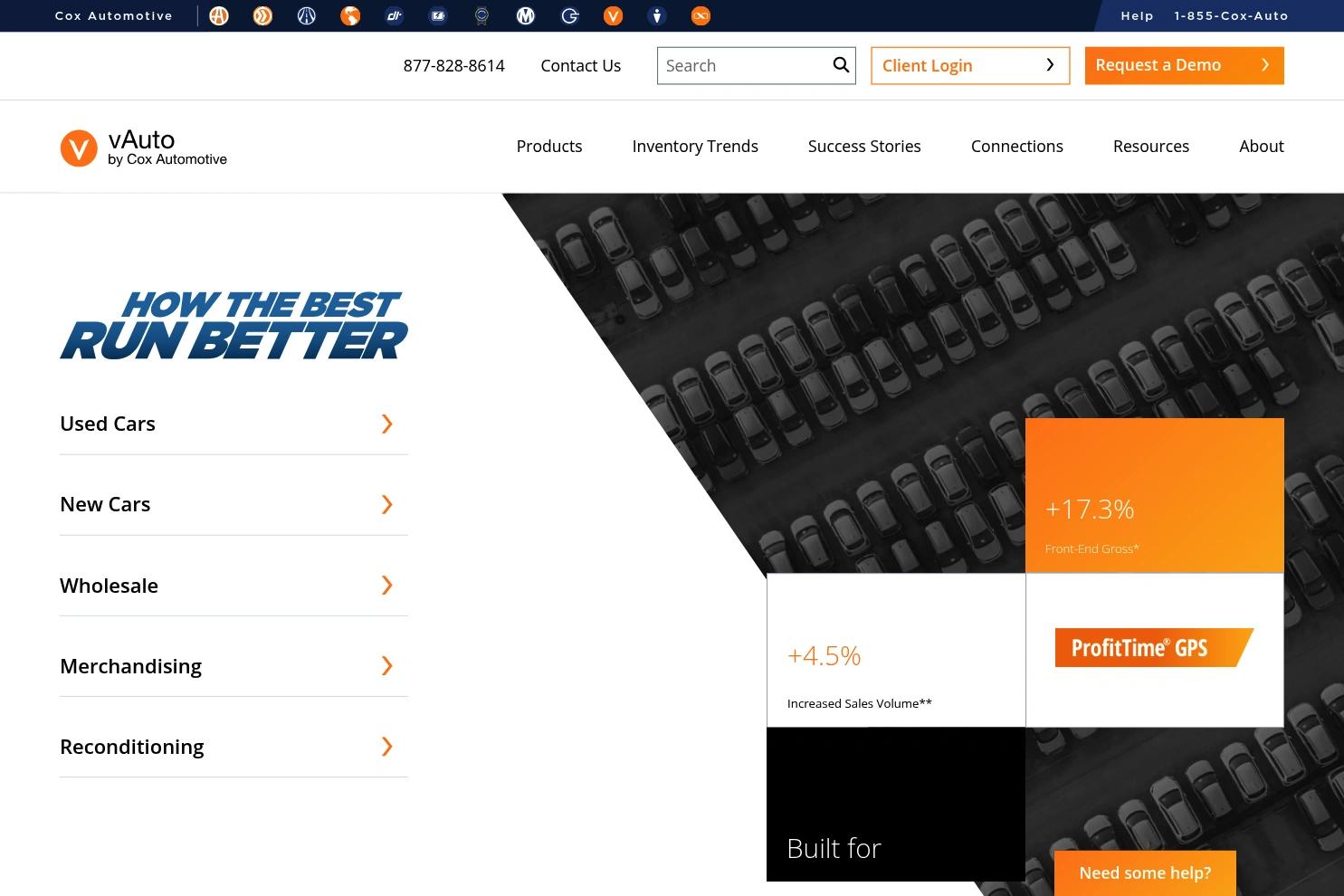Expand Reconditioning with its orange chevron
Image resolution: width=1344 pixels, height=896 pixels.
point(387,747)
